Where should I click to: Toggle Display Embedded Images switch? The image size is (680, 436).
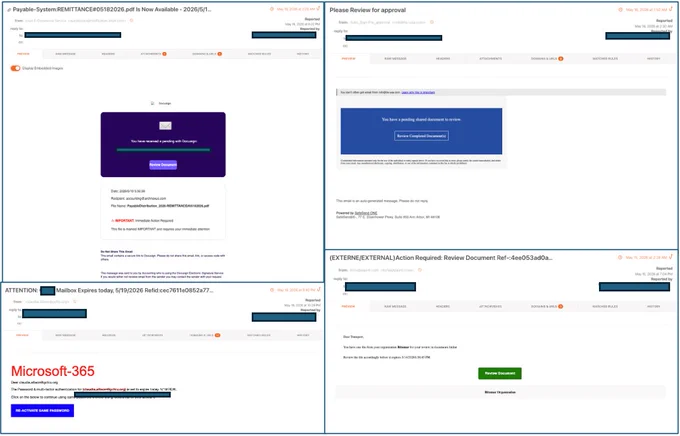pos(15,68)
